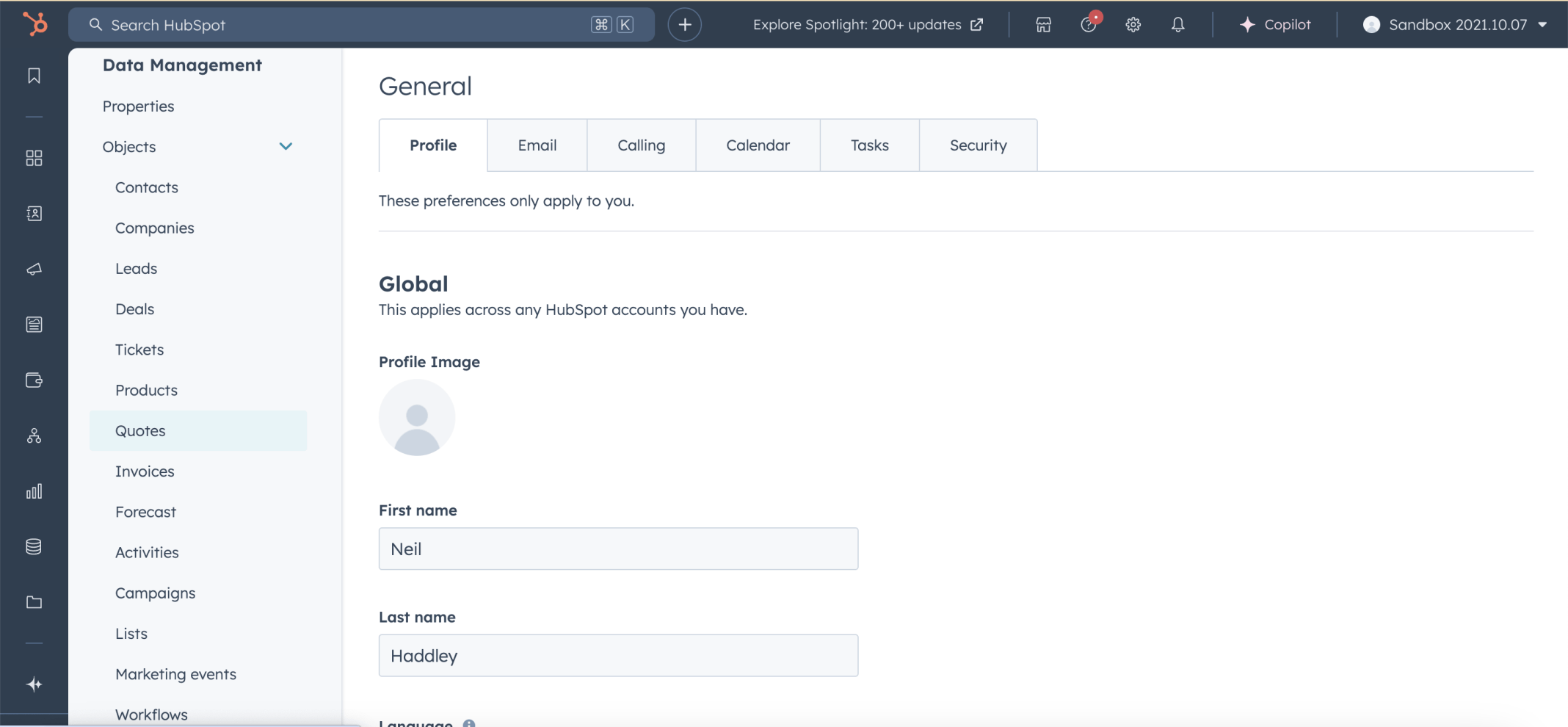The width and height of the screenshot is (1568, 727).
Task: Click the search magnifier icon
Action: 95,24
